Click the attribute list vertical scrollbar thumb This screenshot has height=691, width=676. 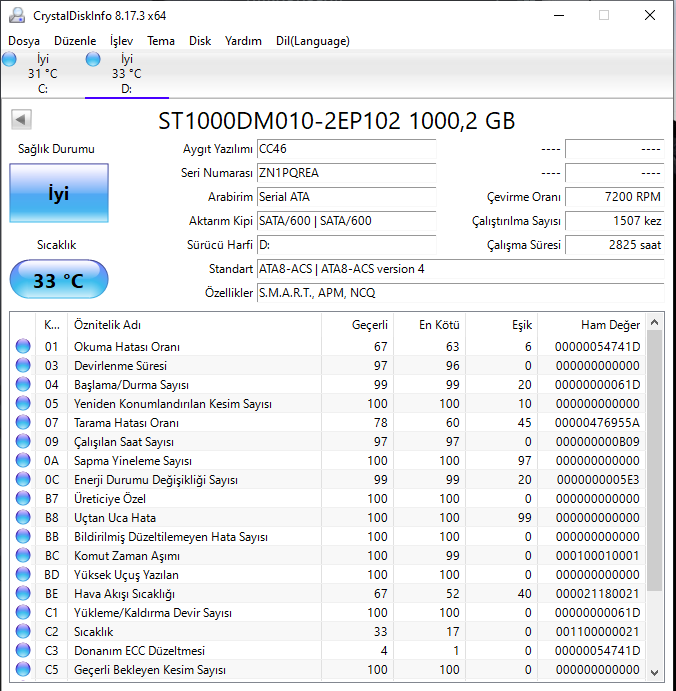654,461
